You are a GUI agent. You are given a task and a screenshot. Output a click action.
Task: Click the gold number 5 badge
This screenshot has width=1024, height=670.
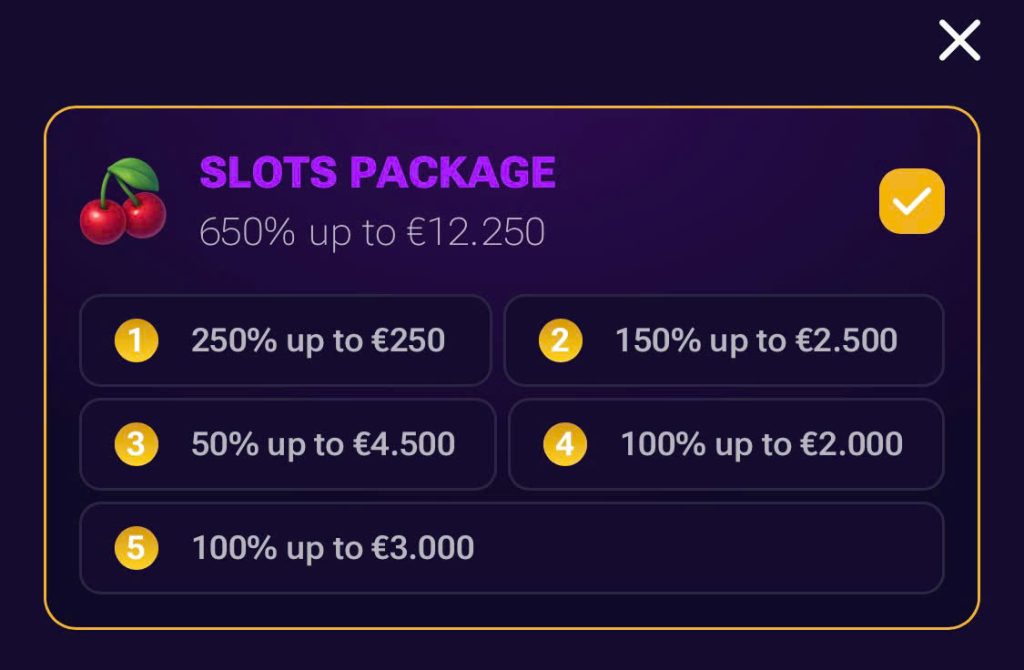point(136,548)
